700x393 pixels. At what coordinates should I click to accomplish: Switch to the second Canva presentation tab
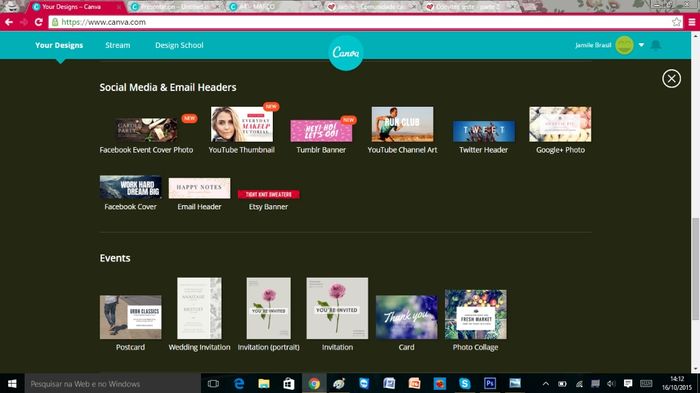click(174, 7)
